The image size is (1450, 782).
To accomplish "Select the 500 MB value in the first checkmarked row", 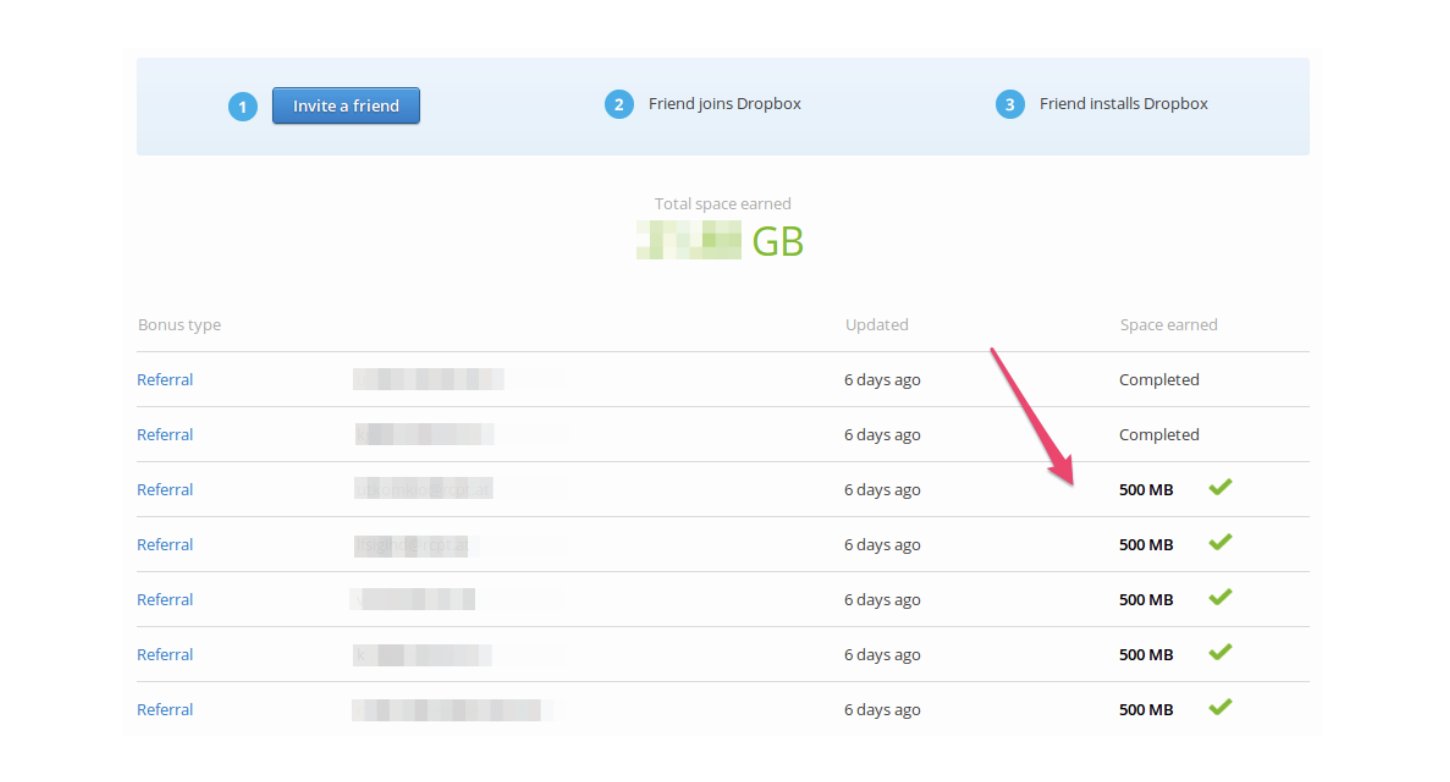I will point(1146,490).
